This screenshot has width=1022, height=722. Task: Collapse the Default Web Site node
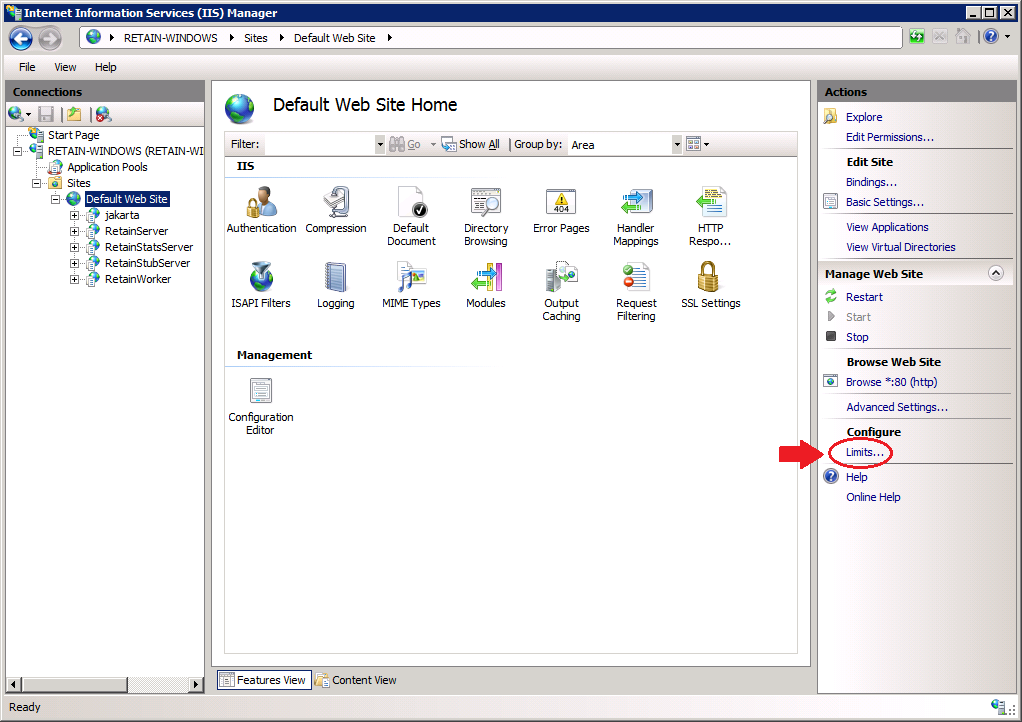(55, 199)
